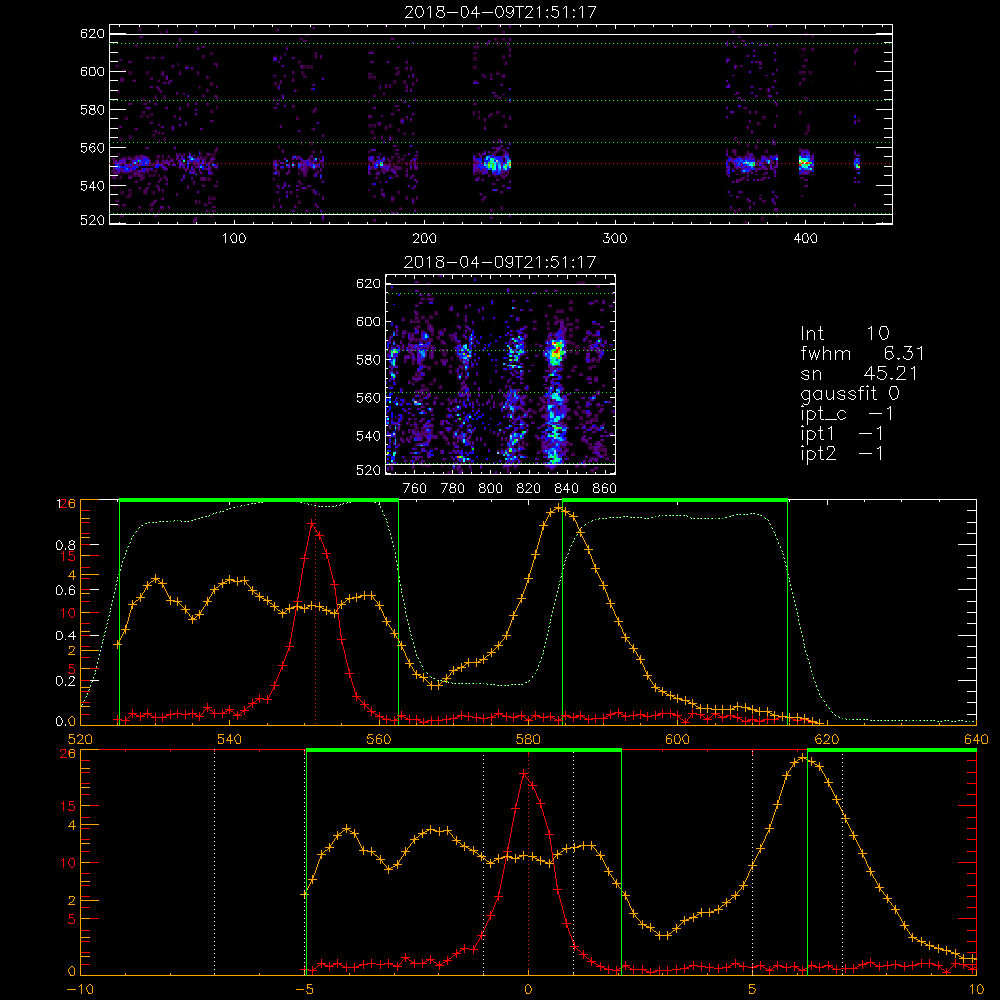
Task: Click the '400' x-axis tick label
Action: 805,239
